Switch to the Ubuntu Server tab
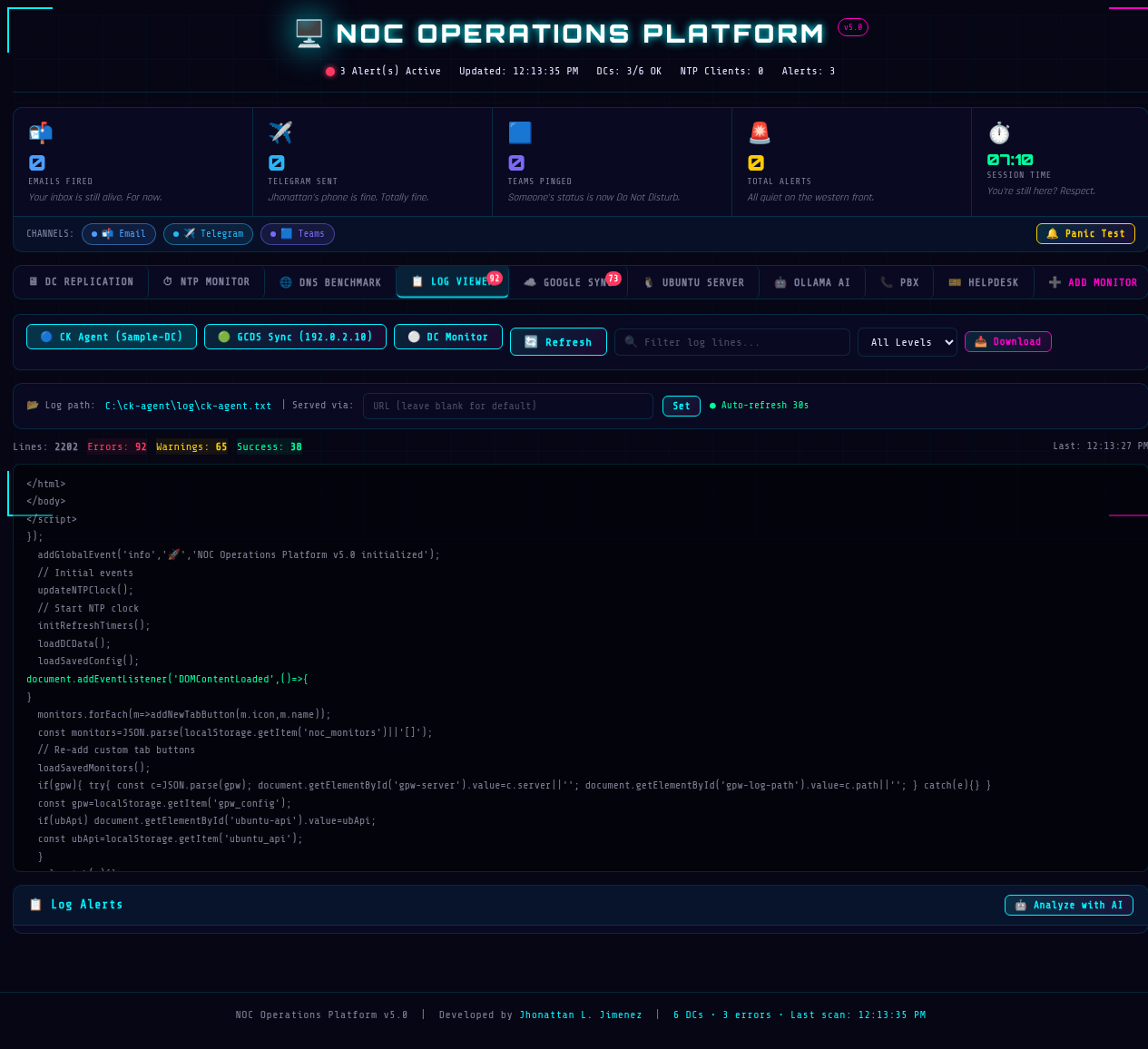The image size is (1148, 1049). (693, 282)
